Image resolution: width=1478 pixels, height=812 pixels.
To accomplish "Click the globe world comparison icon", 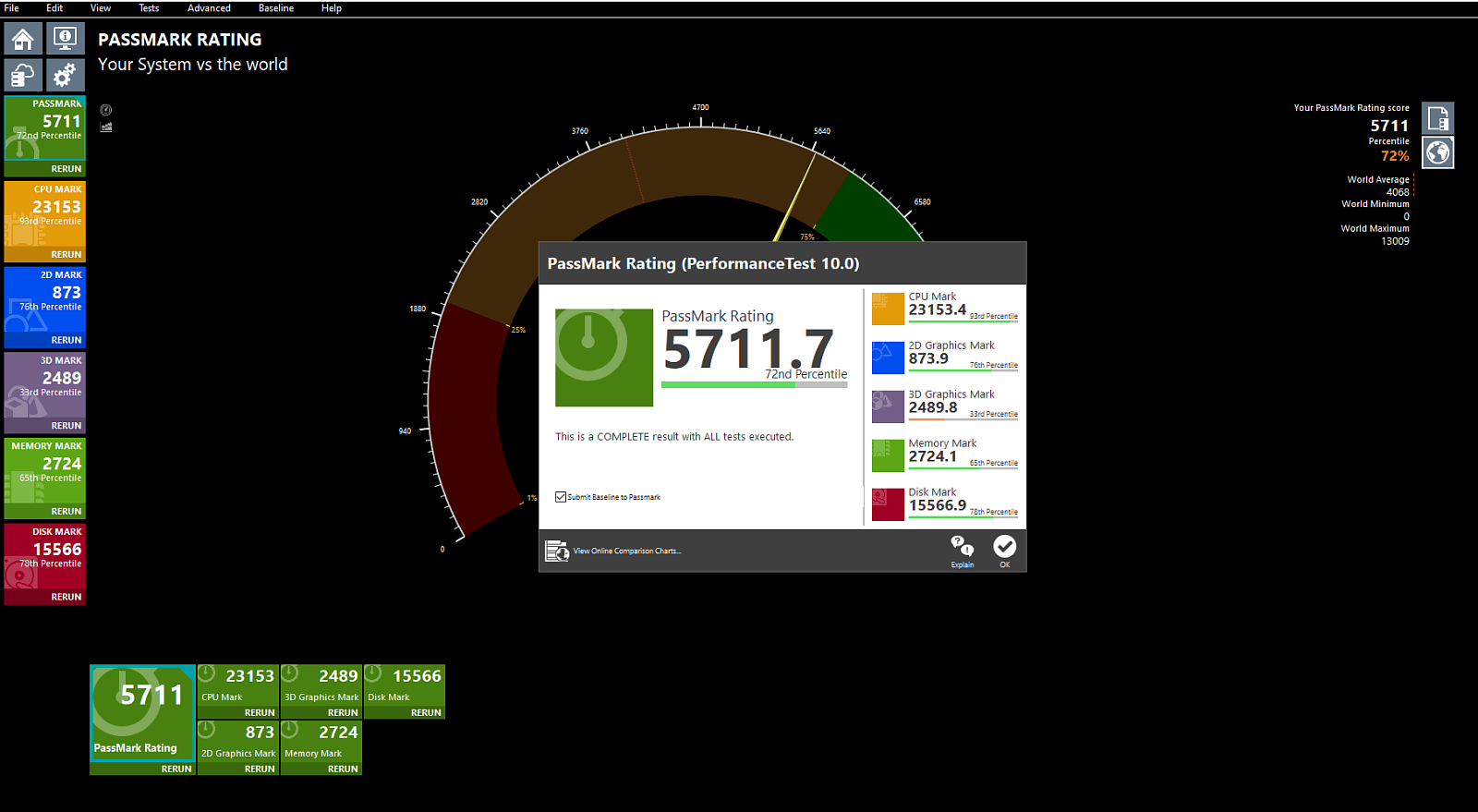I will tap(1438, 152).
